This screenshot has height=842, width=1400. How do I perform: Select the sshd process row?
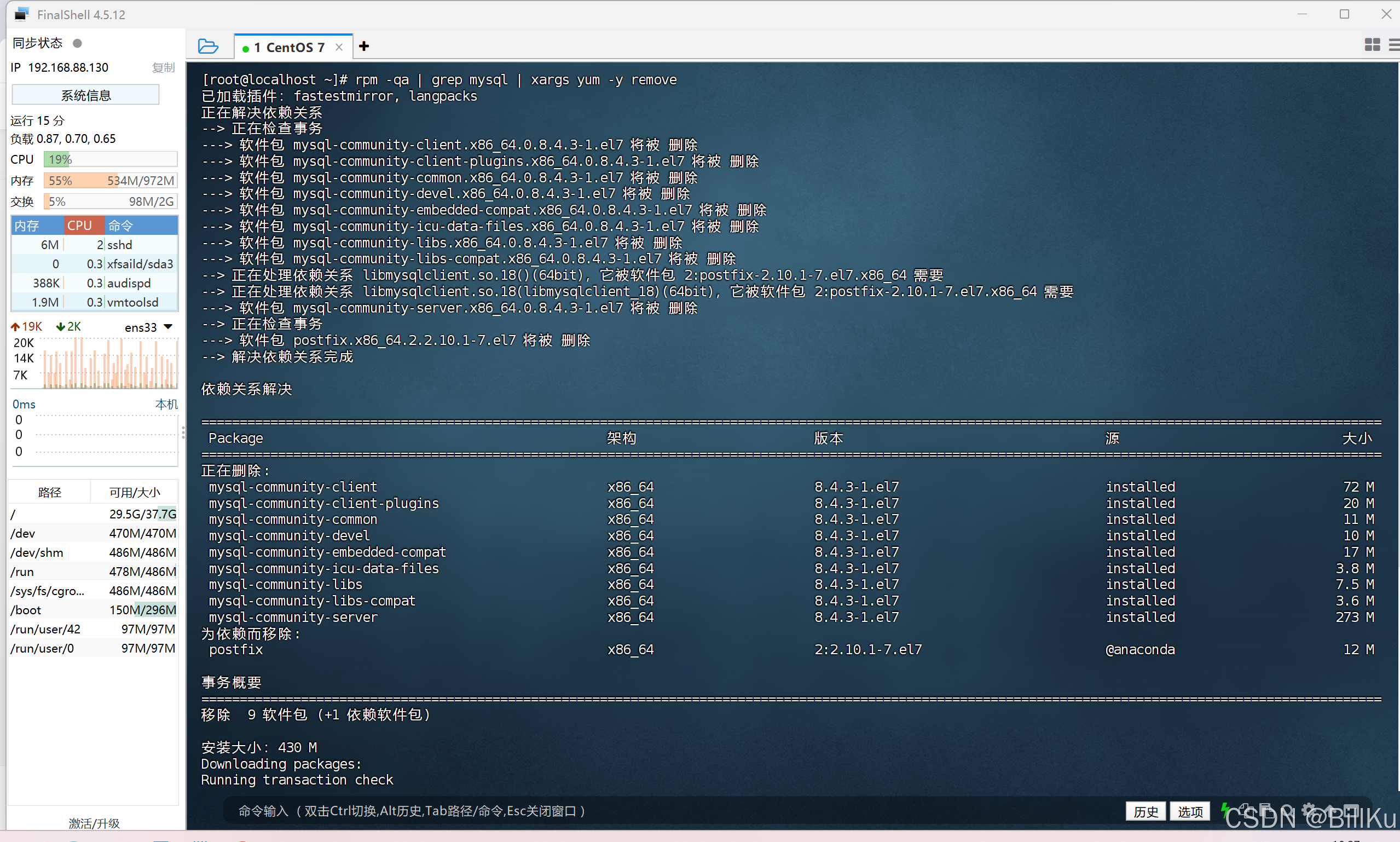click(x=95, y=245)
